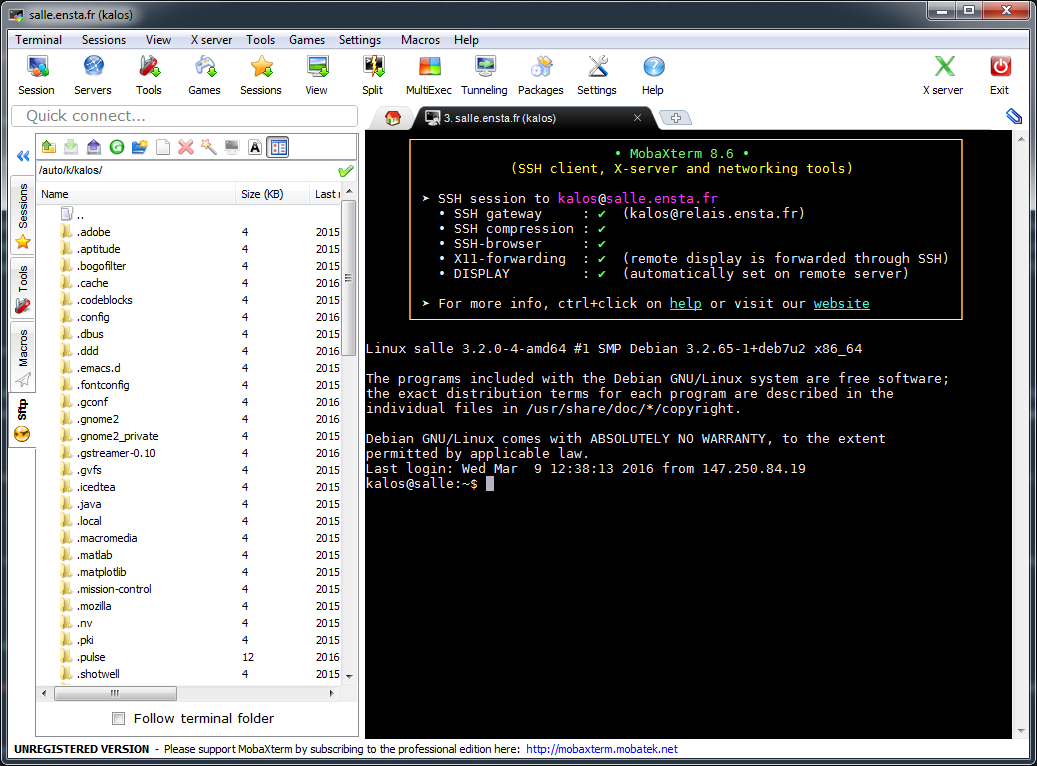Viewport: 1037px width, 766px height.
Task: Open the Sessions menu in menu bar
Action: 104,40
